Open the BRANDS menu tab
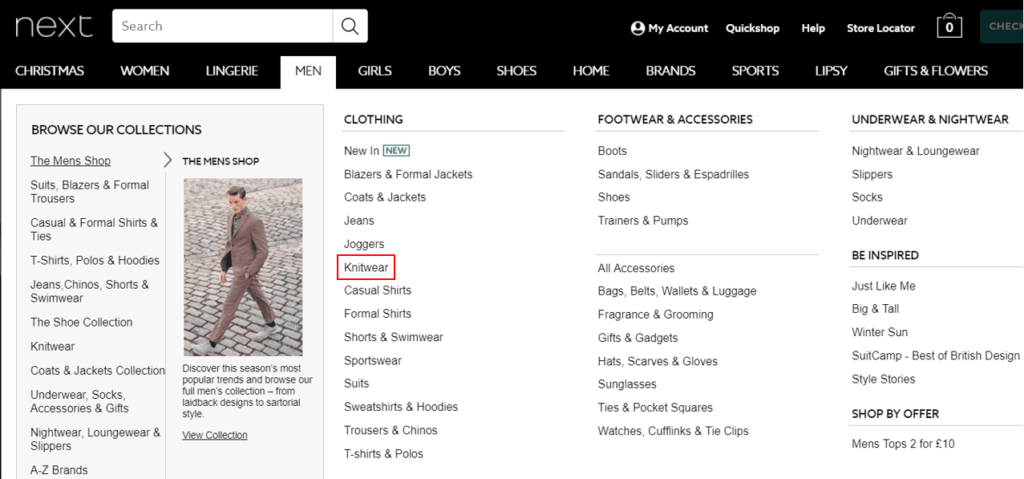 (671, 71)
